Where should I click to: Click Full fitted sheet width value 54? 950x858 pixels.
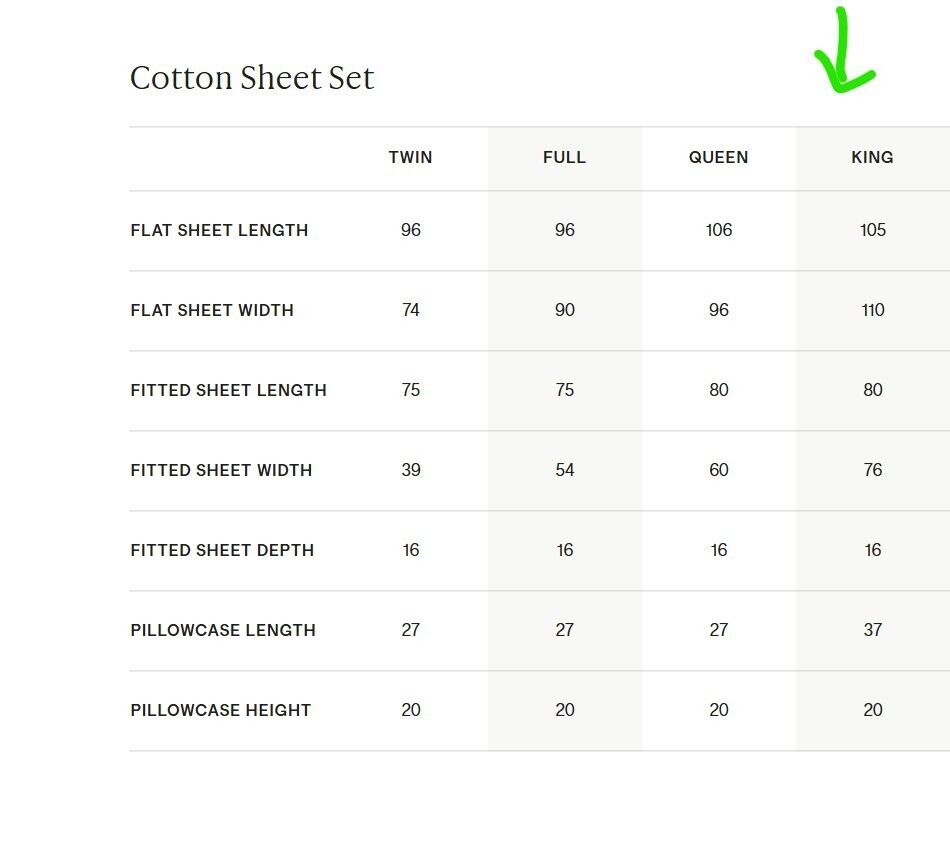tap(565, 470)
